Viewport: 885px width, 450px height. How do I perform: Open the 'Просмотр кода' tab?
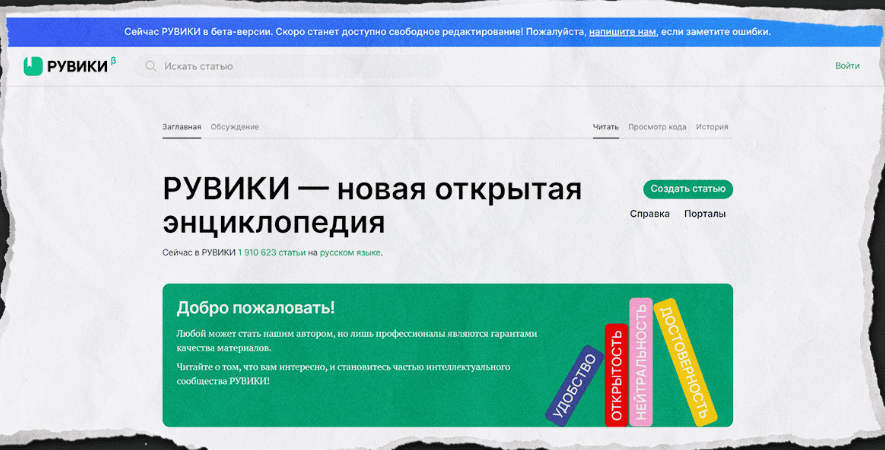click(657, 127)
